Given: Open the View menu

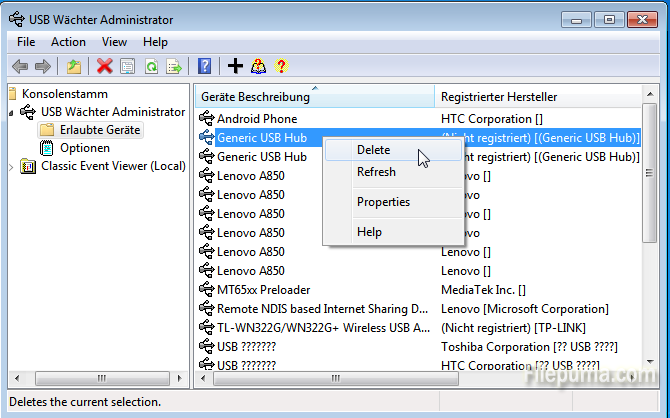Looking at the screenshot, I should click(x=114, y=42).
